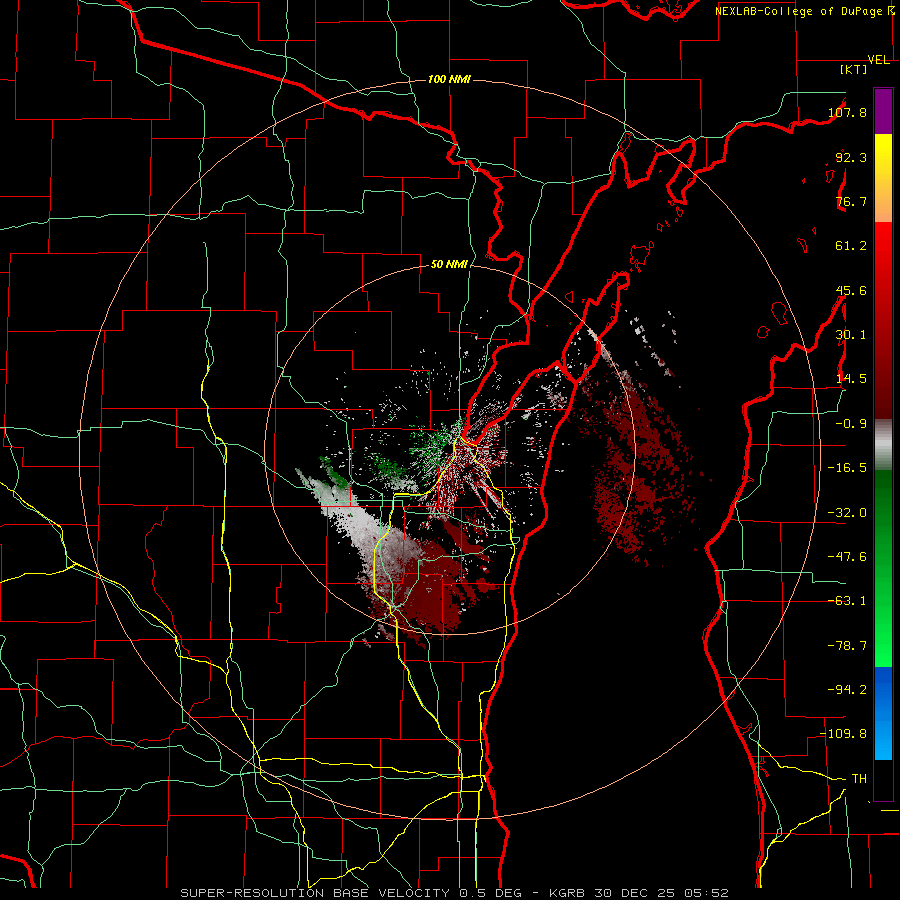Click the -63.1 velocity scale value
The width and height of the screenshot is (900, 900).
point(847,601)
